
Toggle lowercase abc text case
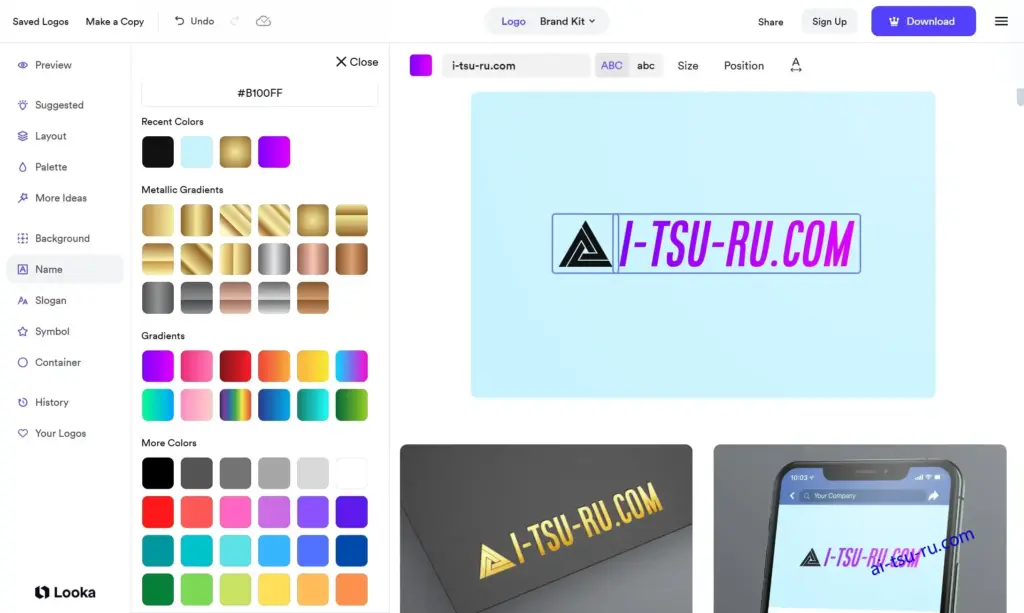645,65
